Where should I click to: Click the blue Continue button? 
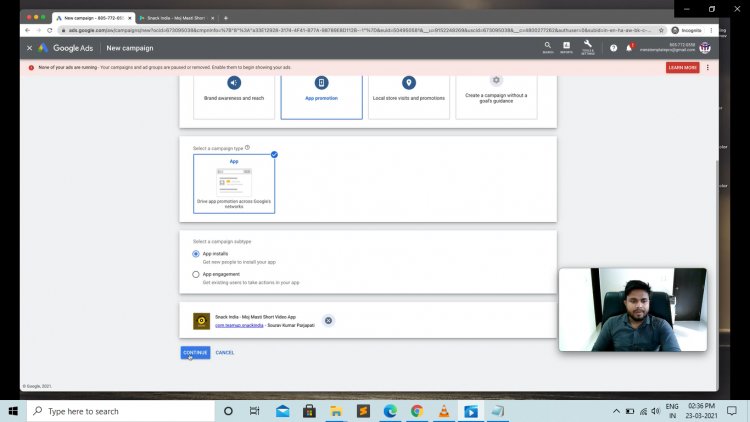[195, 352]
